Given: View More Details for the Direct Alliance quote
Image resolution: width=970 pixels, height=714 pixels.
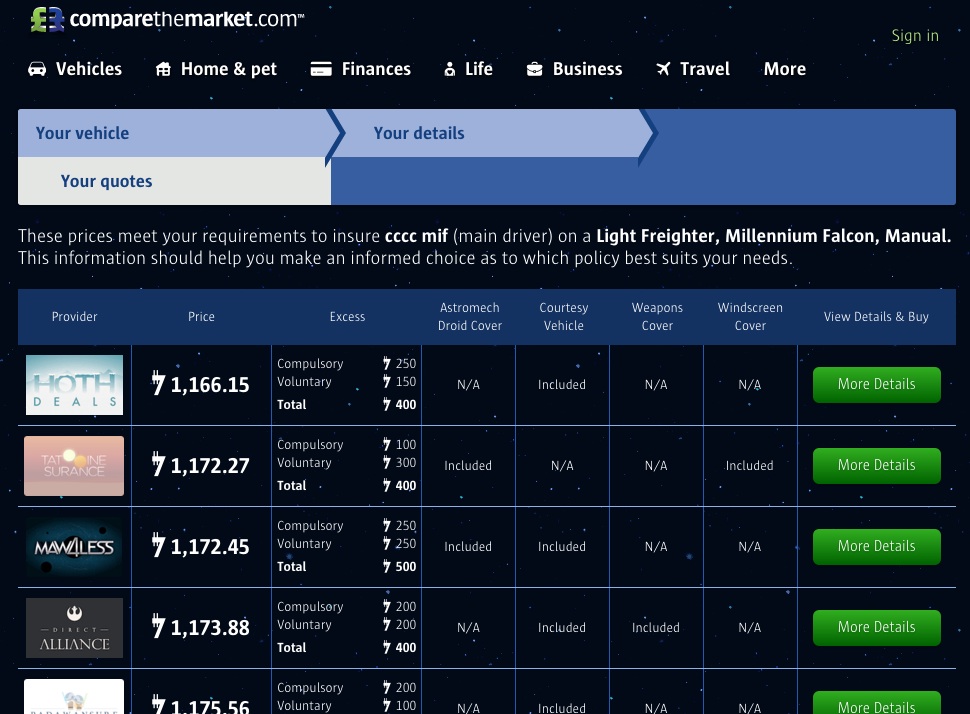Looking at the screenshot, I should pos(876,627).
